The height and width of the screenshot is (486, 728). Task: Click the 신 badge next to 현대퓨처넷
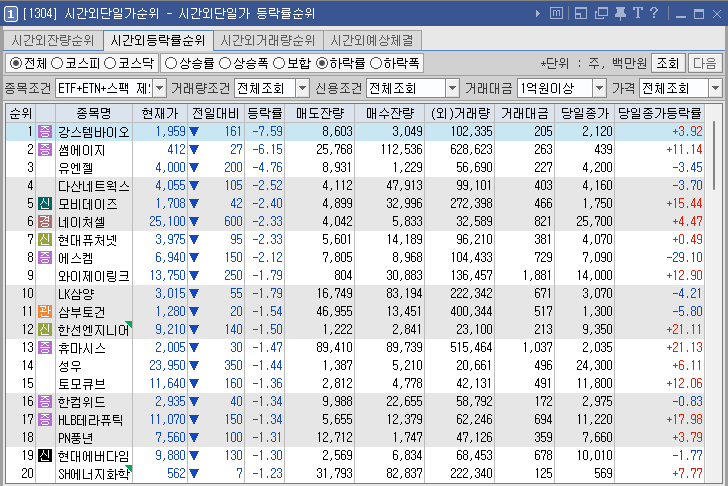point(45,240)
